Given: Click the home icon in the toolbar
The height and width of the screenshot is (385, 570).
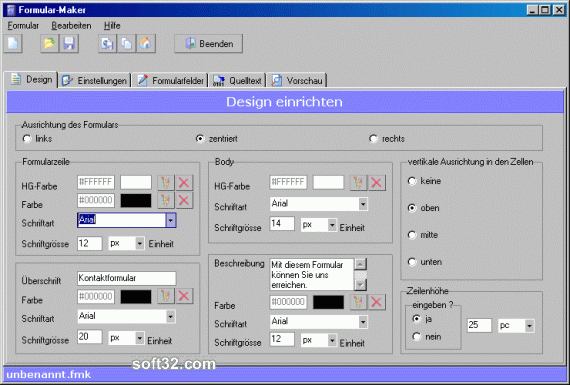Looking at the screenshot, I should pyautogui.click(x=146, y=44).
